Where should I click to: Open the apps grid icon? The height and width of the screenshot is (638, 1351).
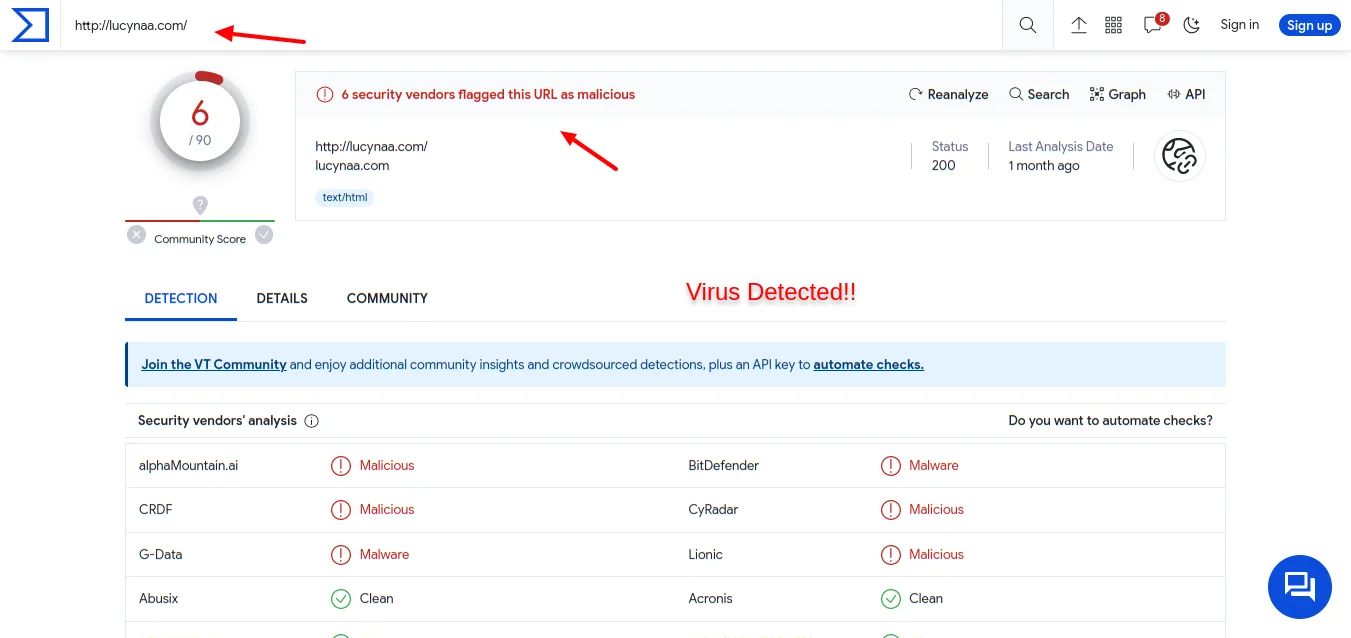(1113, 24)
